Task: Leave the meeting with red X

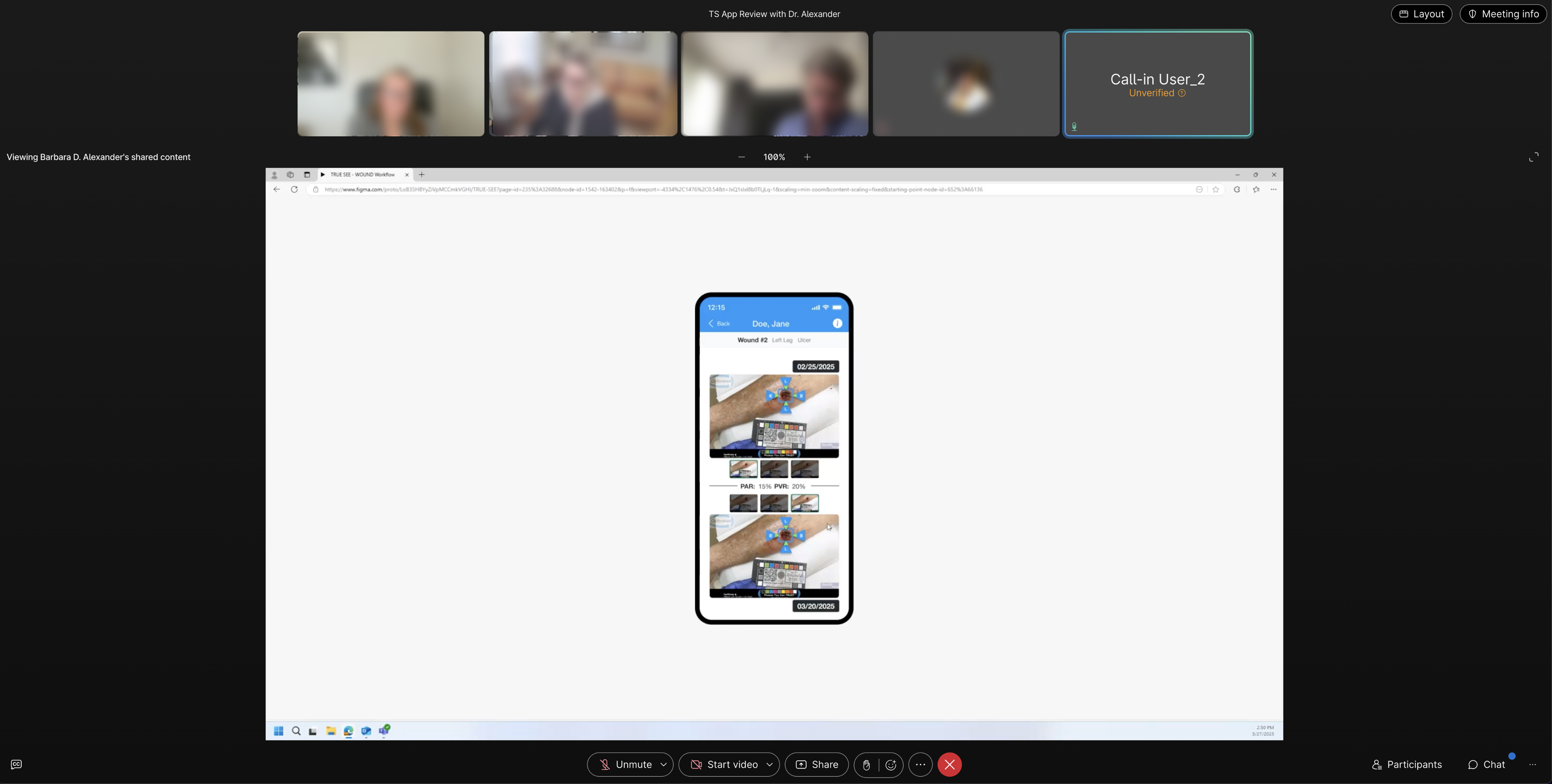Action: coord(950,765)
